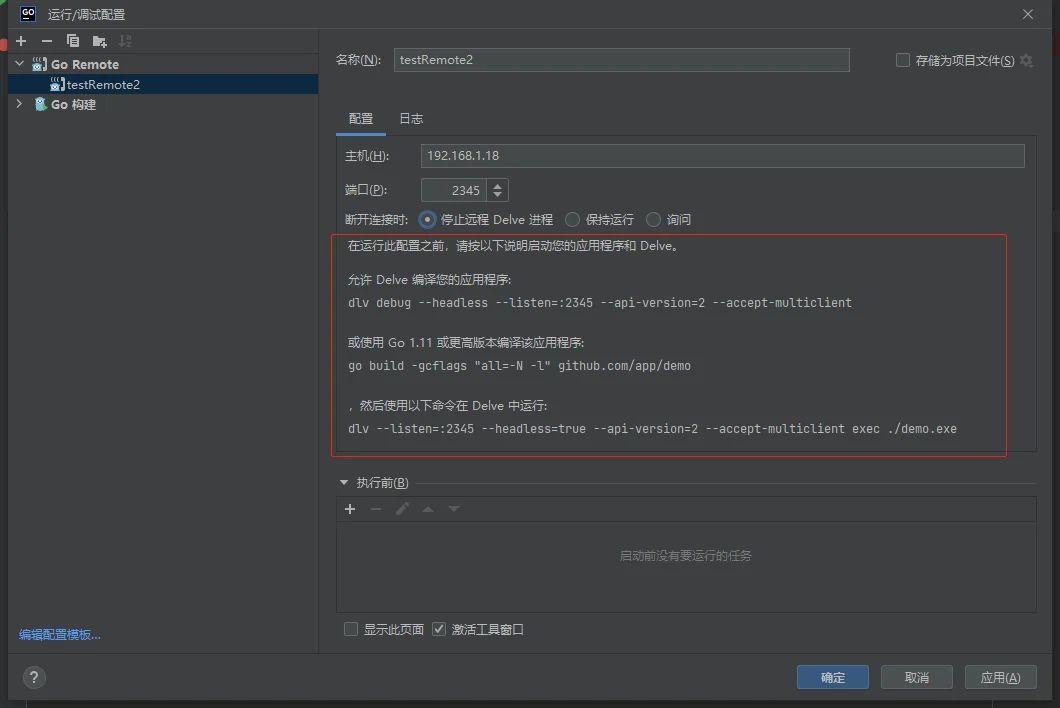1060x708 pixels.
Task: Move before-launch task up
Action: pyautogui.click(x=428, y=509)
